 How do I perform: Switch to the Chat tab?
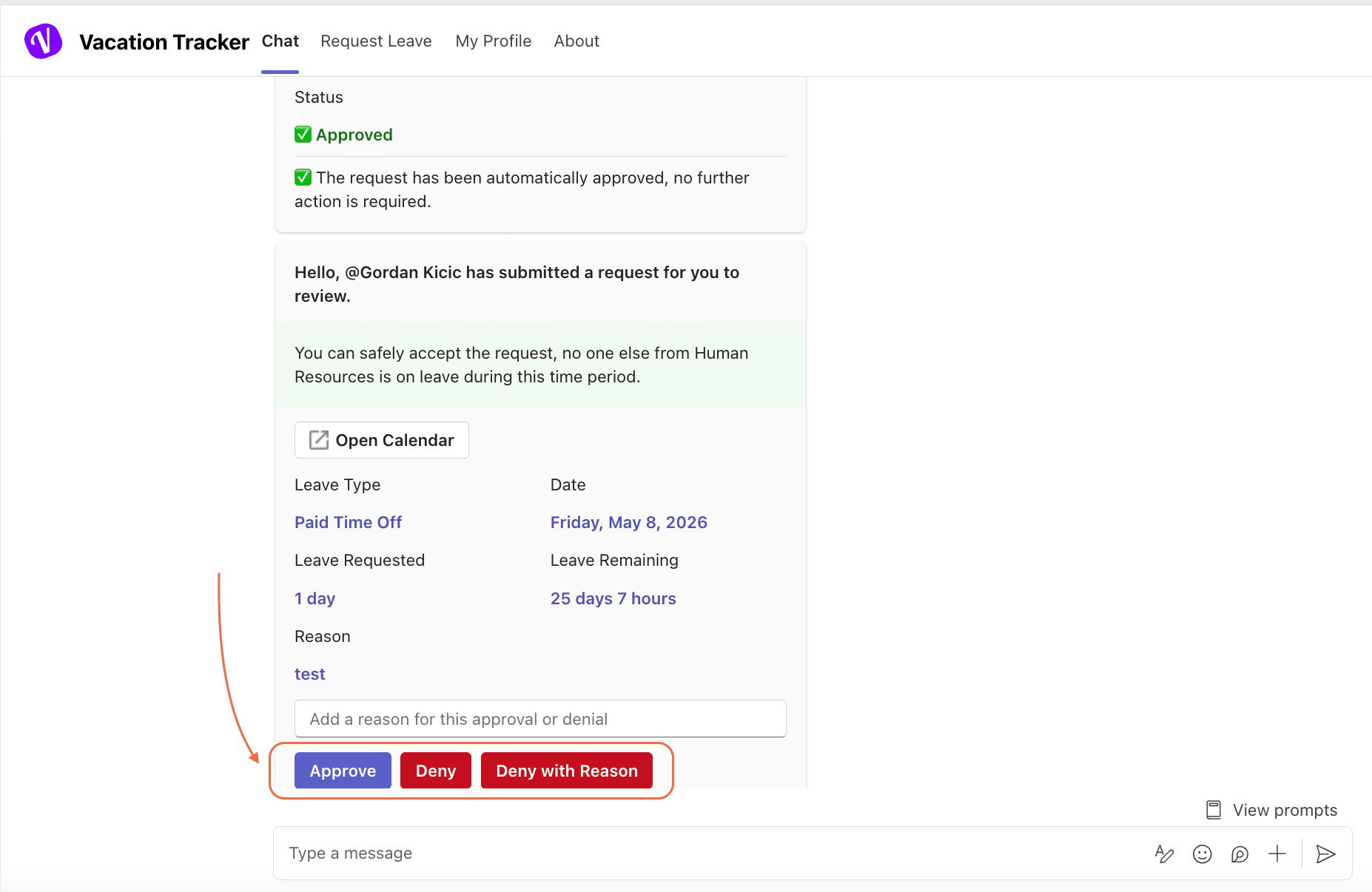tap(280, 41)
